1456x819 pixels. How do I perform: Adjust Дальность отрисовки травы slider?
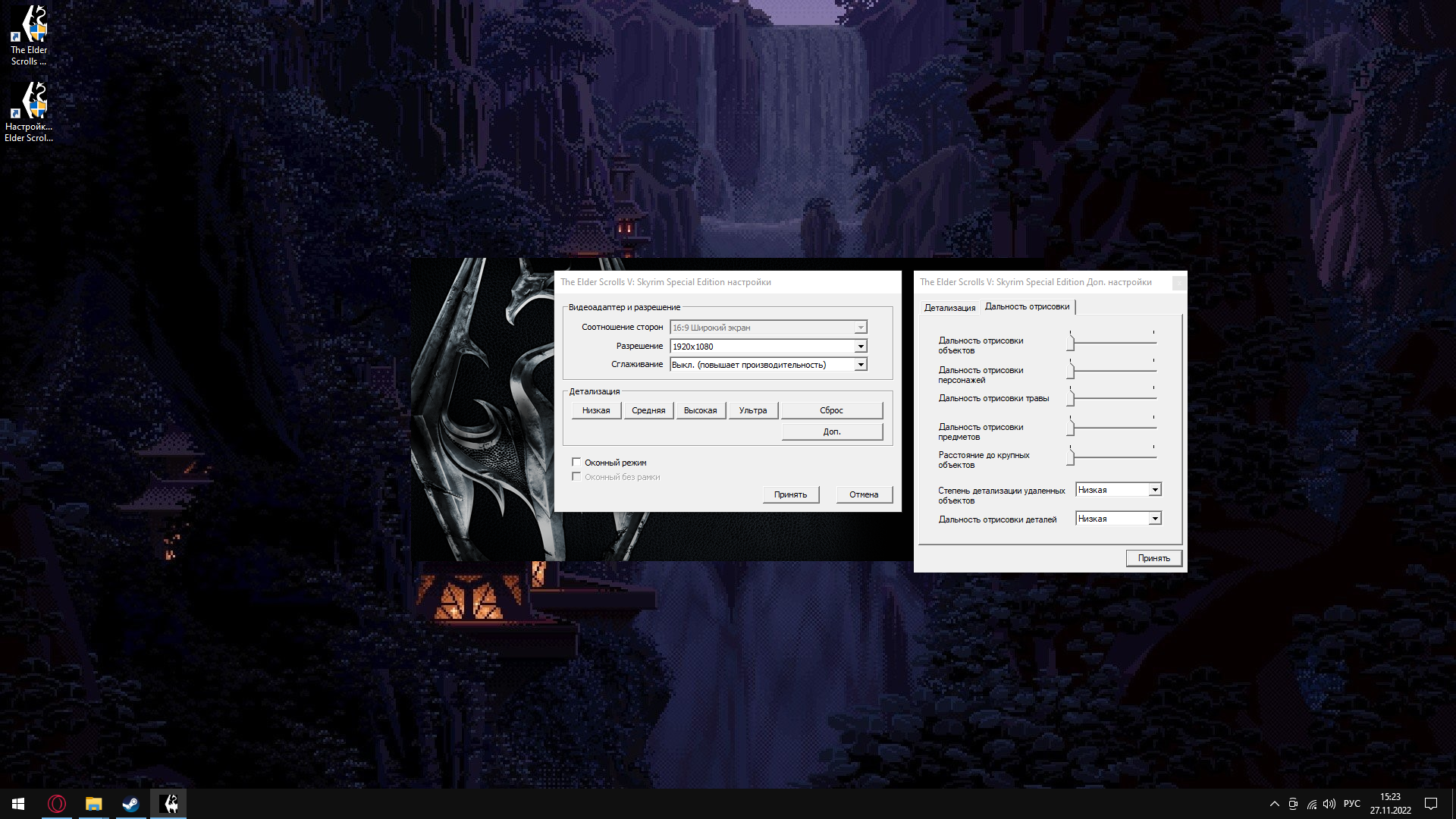[1113, 397]
